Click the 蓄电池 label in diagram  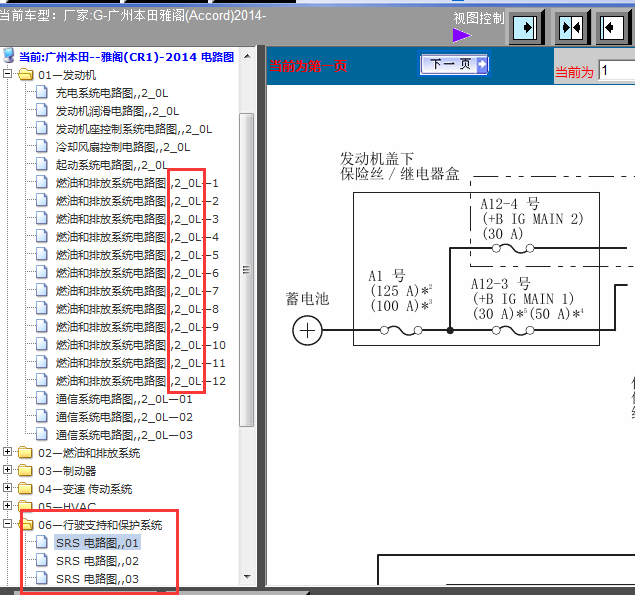[x=307, y=299]
